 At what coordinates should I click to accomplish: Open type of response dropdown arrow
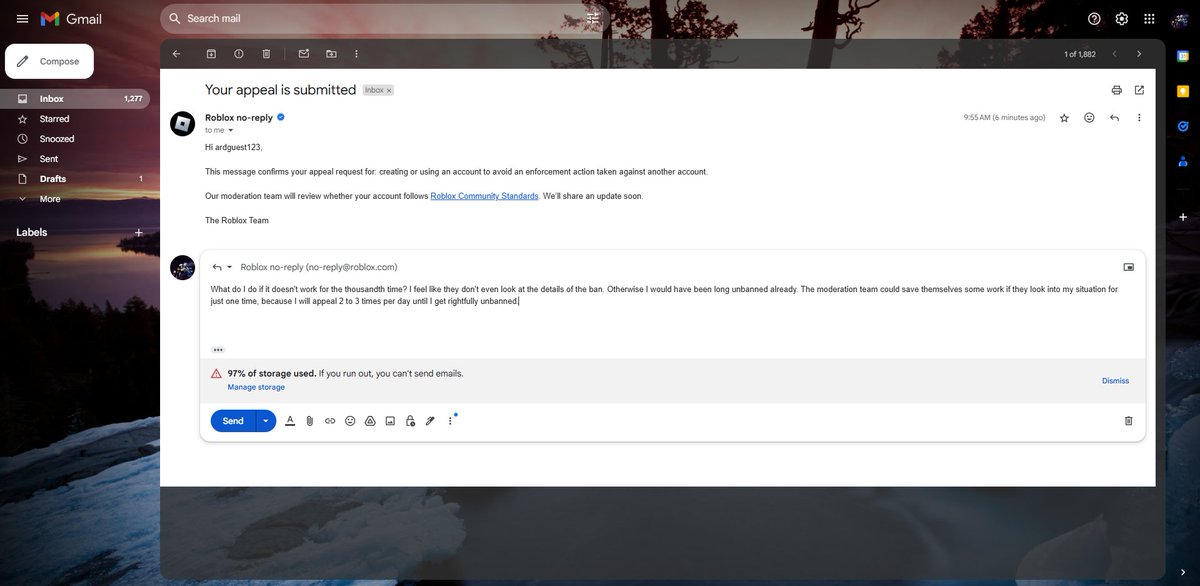click(x=229, y=267)
